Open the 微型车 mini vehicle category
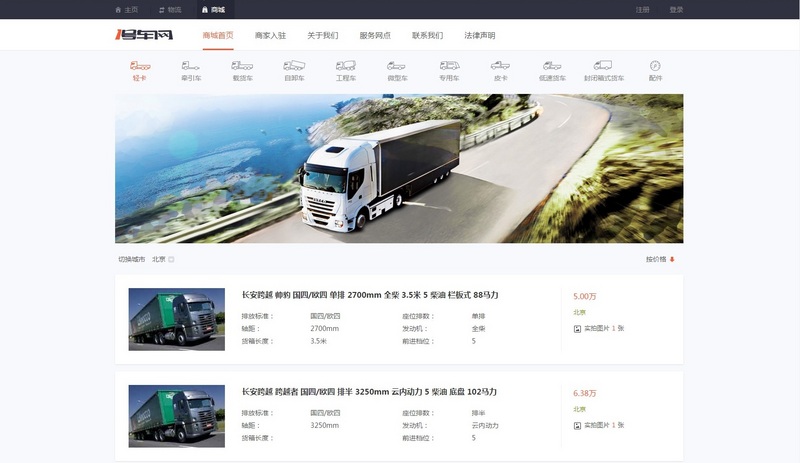800x463 pixels. click(x=397, y=67)
